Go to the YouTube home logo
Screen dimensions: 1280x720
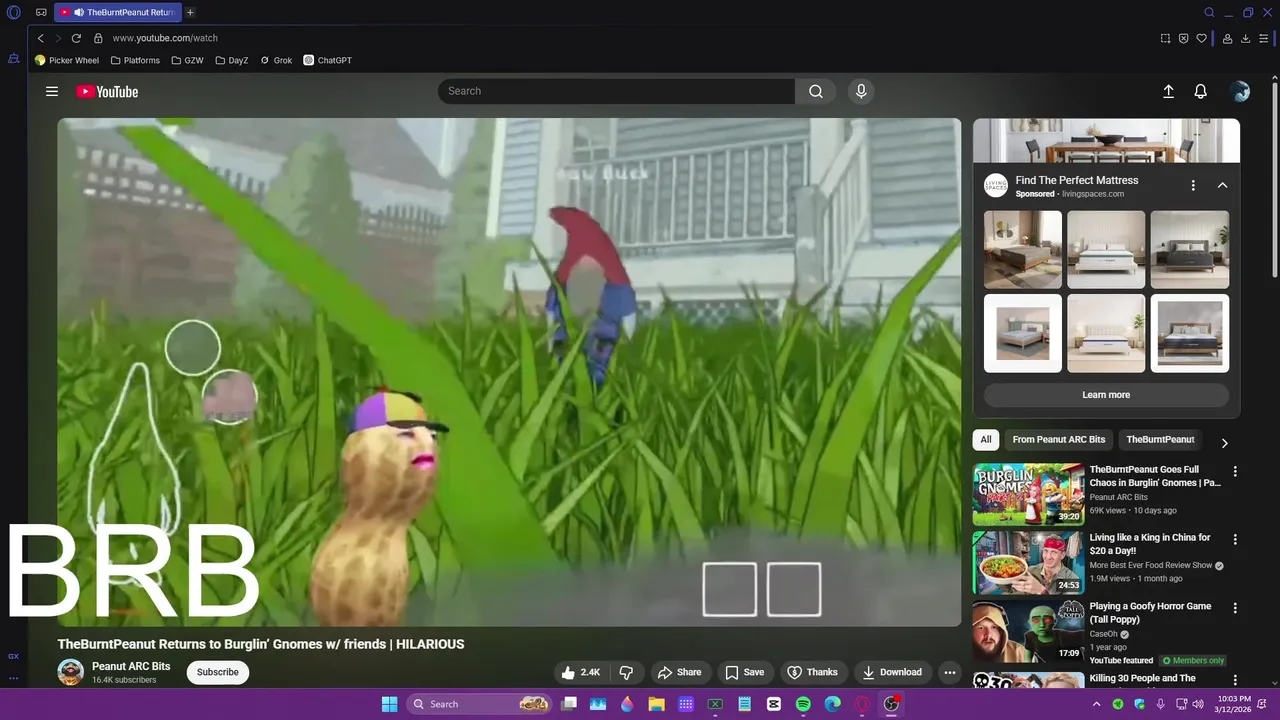pyautogui.click(x=107, y=91)
